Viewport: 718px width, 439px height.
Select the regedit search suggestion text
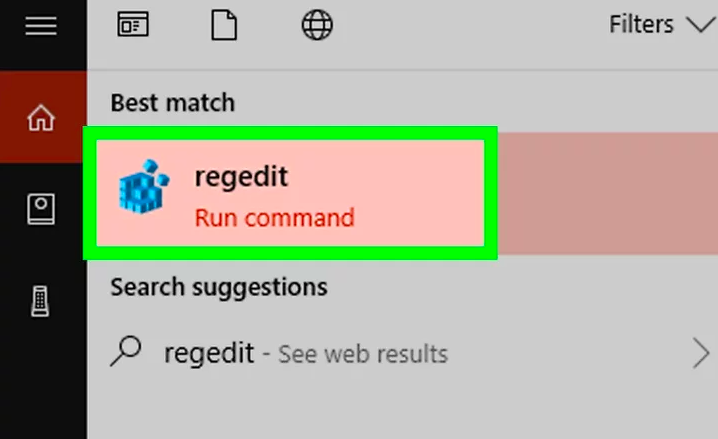209,354
